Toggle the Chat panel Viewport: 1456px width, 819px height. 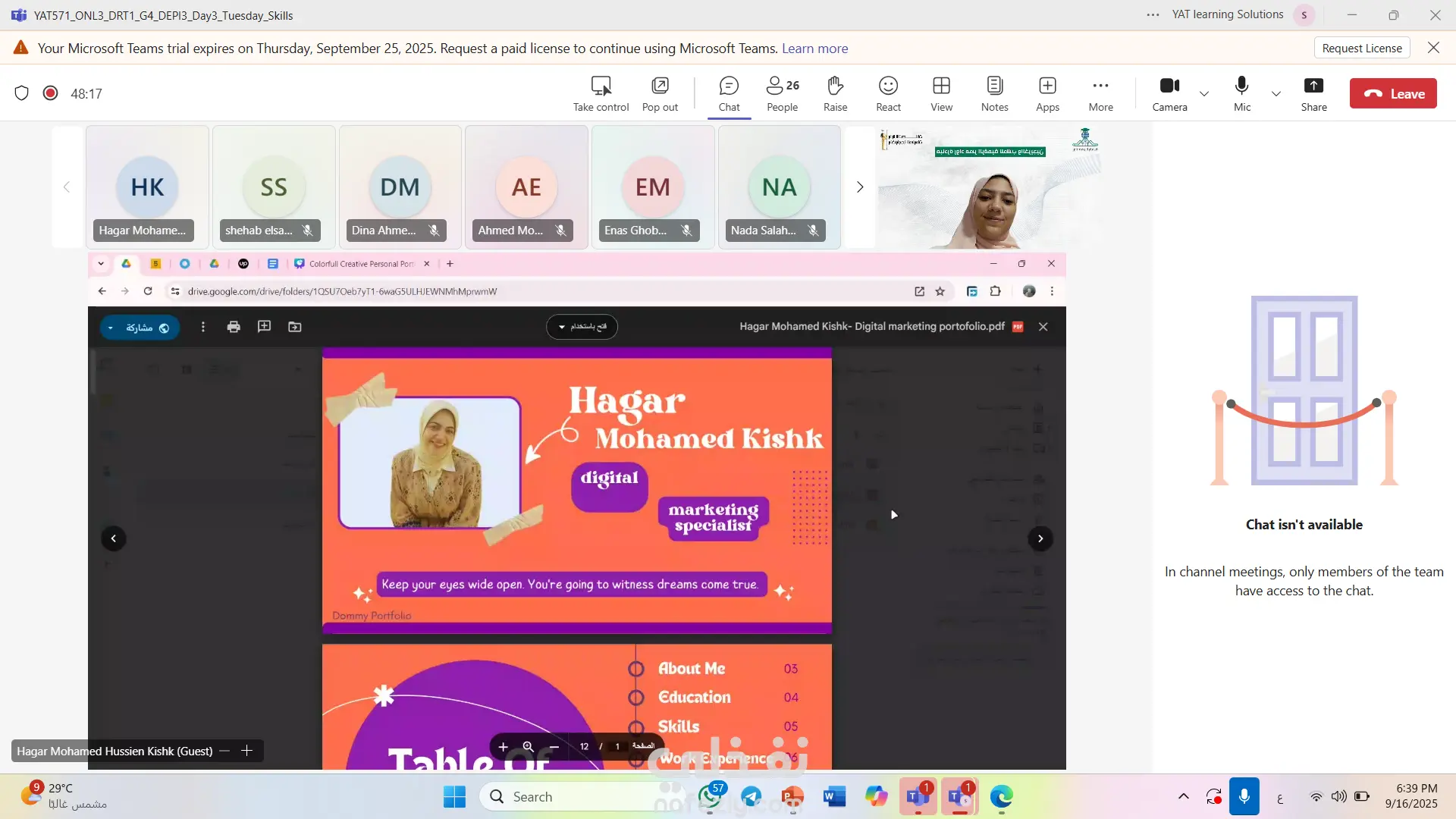729,93
